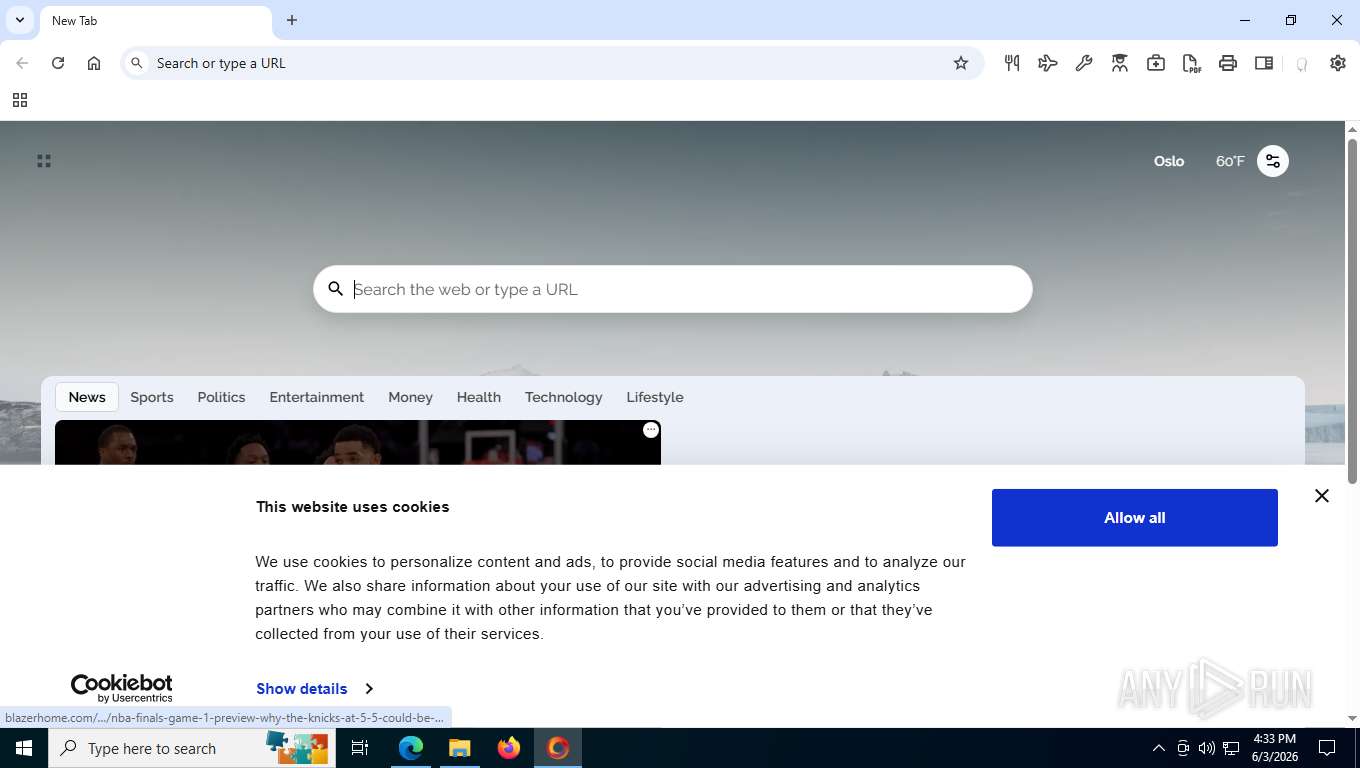Viewport: 1360px width, 768px height.
Task: Close the cookie consent banner
Action: click(1322, 496)
